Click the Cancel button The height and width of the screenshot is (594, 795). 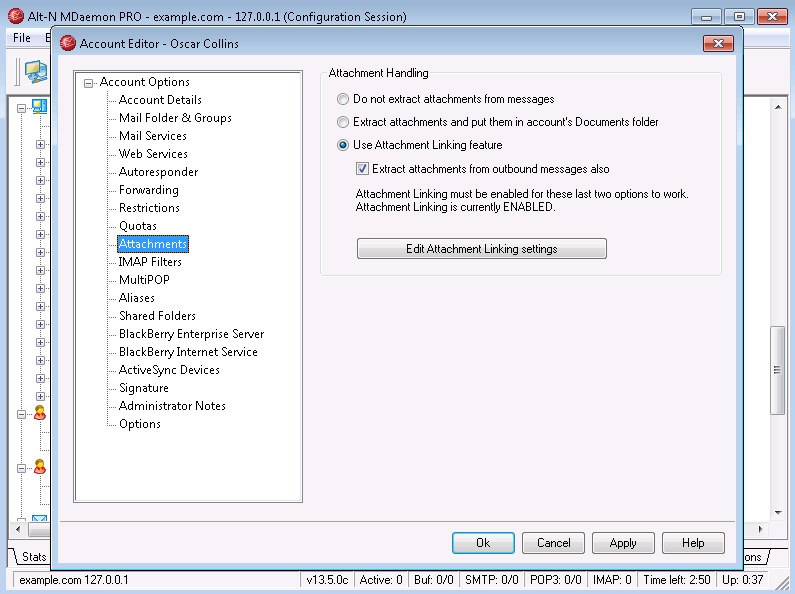coord(553,543)
